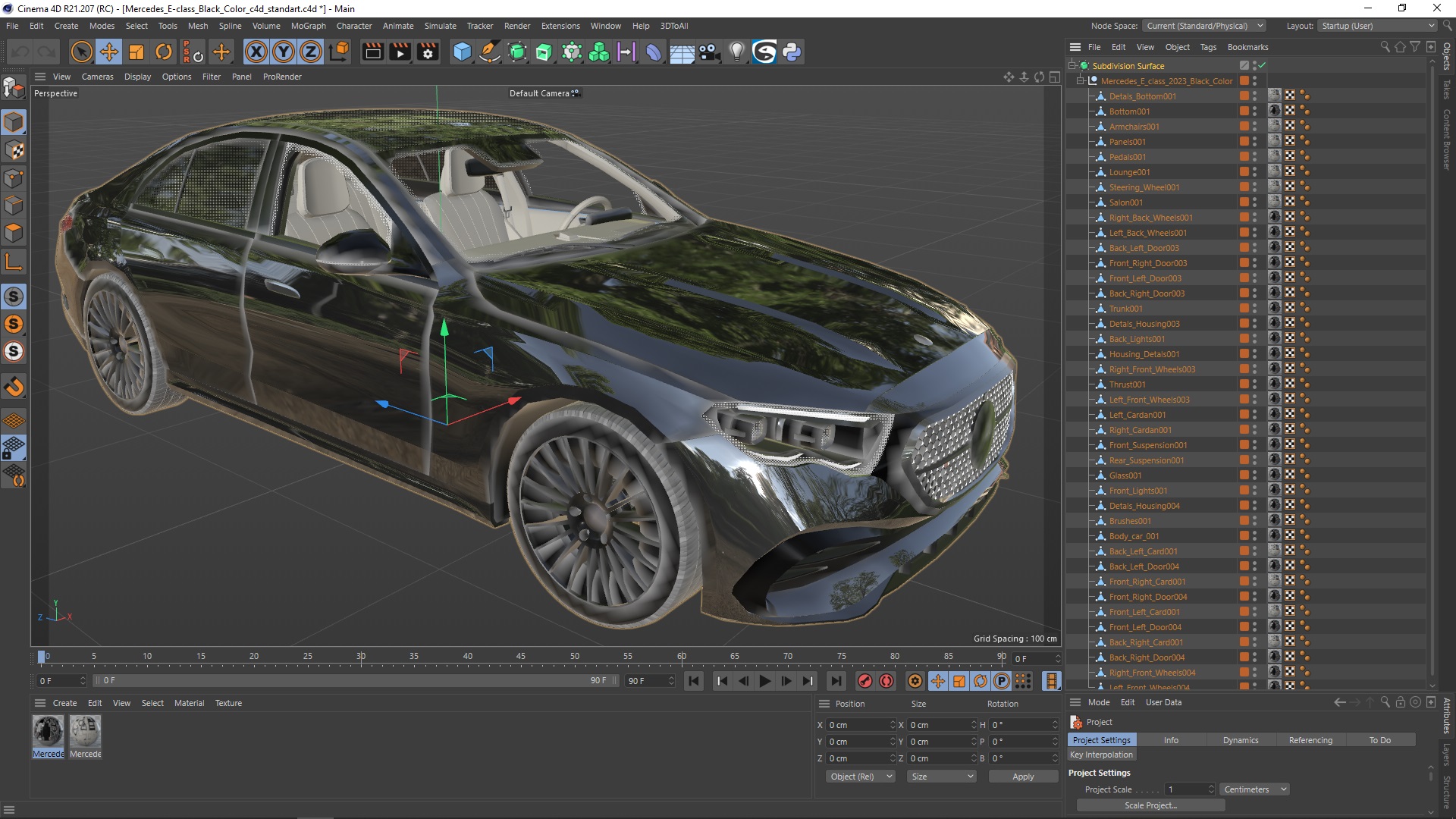Image resolution: width=1456 pixels, height=819 pixels.
Task: Open Material manager hamburger menu
Action: click(x=40, y=703)
